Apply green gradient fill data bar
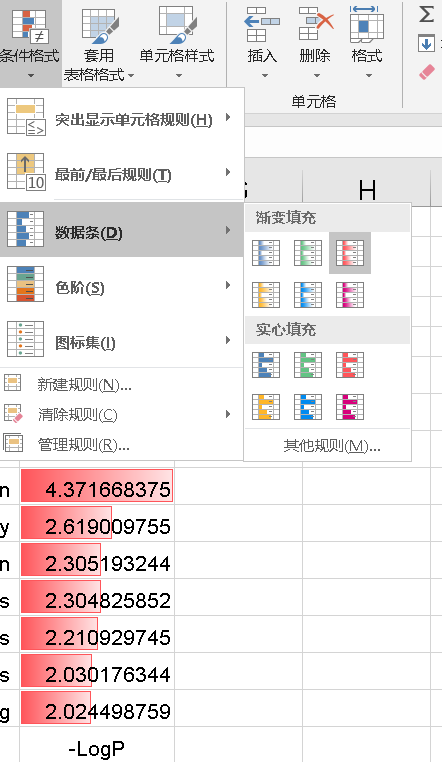Viewport: 442px width, 762px height. tap(308, 253)
